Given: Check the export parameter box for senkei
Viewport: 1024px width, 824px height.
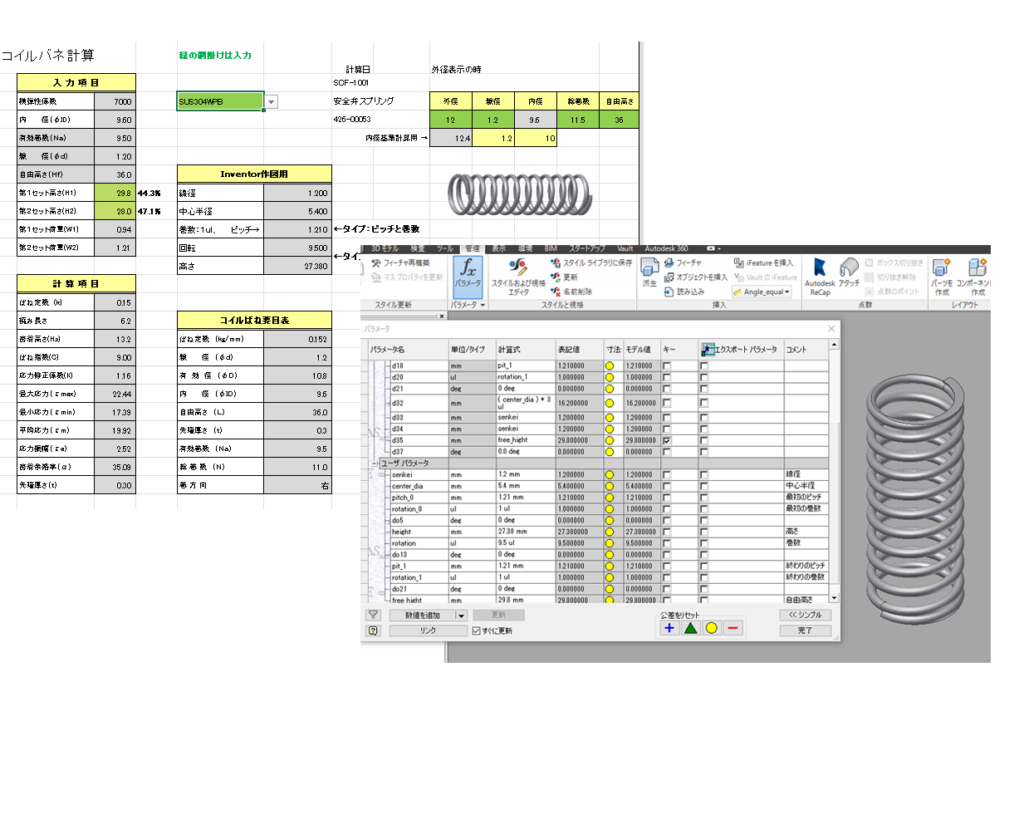Looking at the screenshot, I should pyautogui.click(x=704, y=474).
